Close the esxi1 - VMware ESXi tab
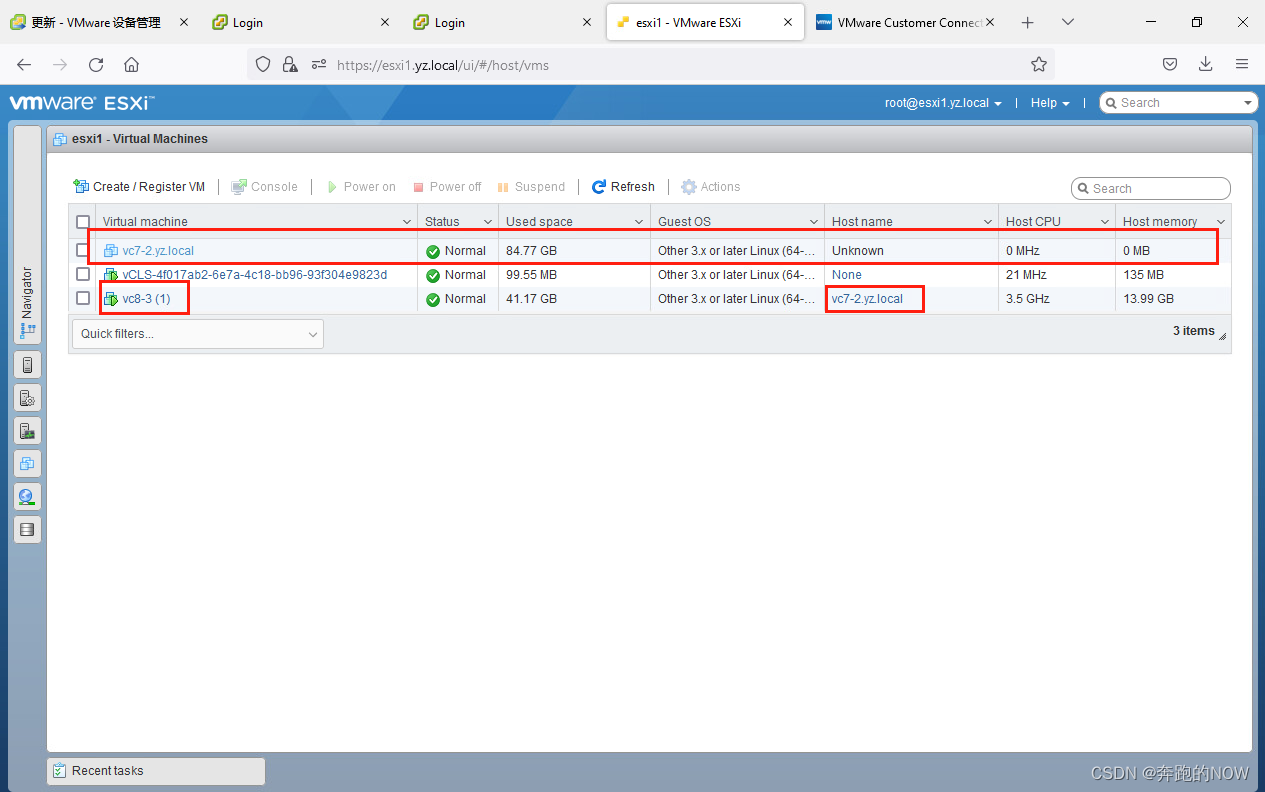The image size is (1265, 792). [788, 22]
